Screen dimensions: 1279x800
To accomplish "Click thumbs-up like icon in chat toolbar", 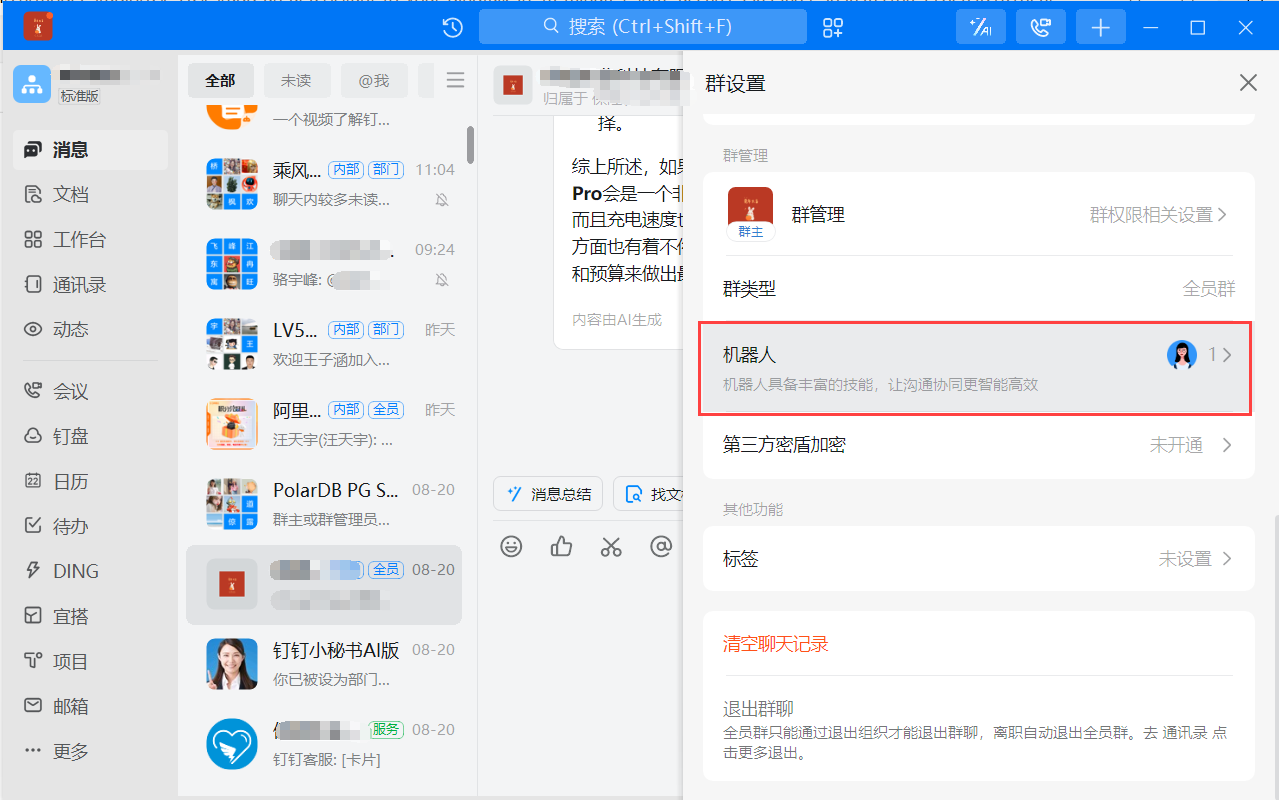I will tap(561, 546).
